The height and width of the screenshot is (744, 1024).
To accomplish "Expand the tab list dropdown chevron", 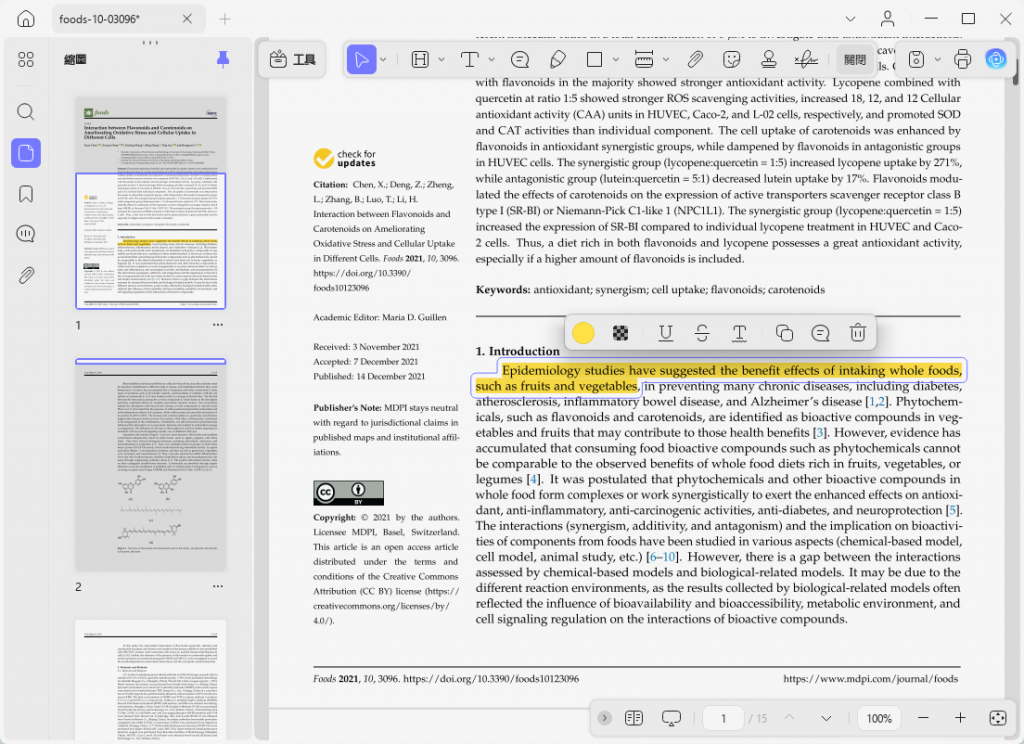I will click(850, 19).
